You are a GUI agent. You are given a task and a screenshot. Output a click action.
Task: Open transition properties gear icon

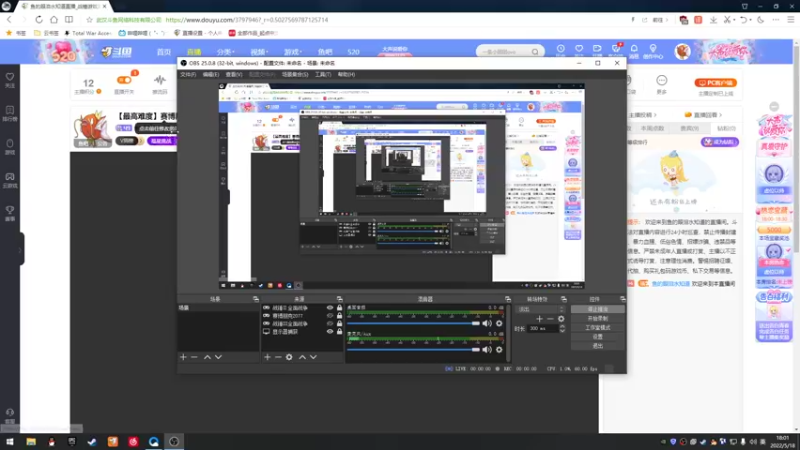coord(561,319)
